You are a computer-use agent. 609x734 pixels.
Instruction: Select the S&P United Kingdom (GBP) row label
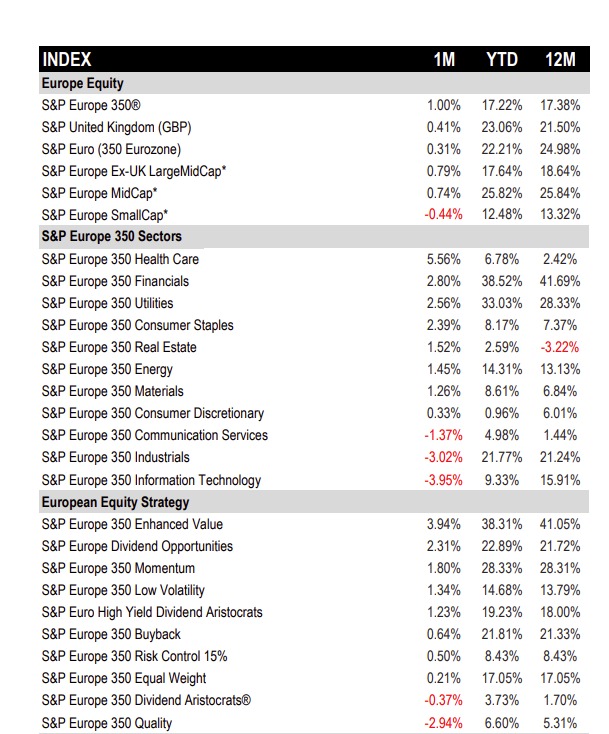(116, 127)
